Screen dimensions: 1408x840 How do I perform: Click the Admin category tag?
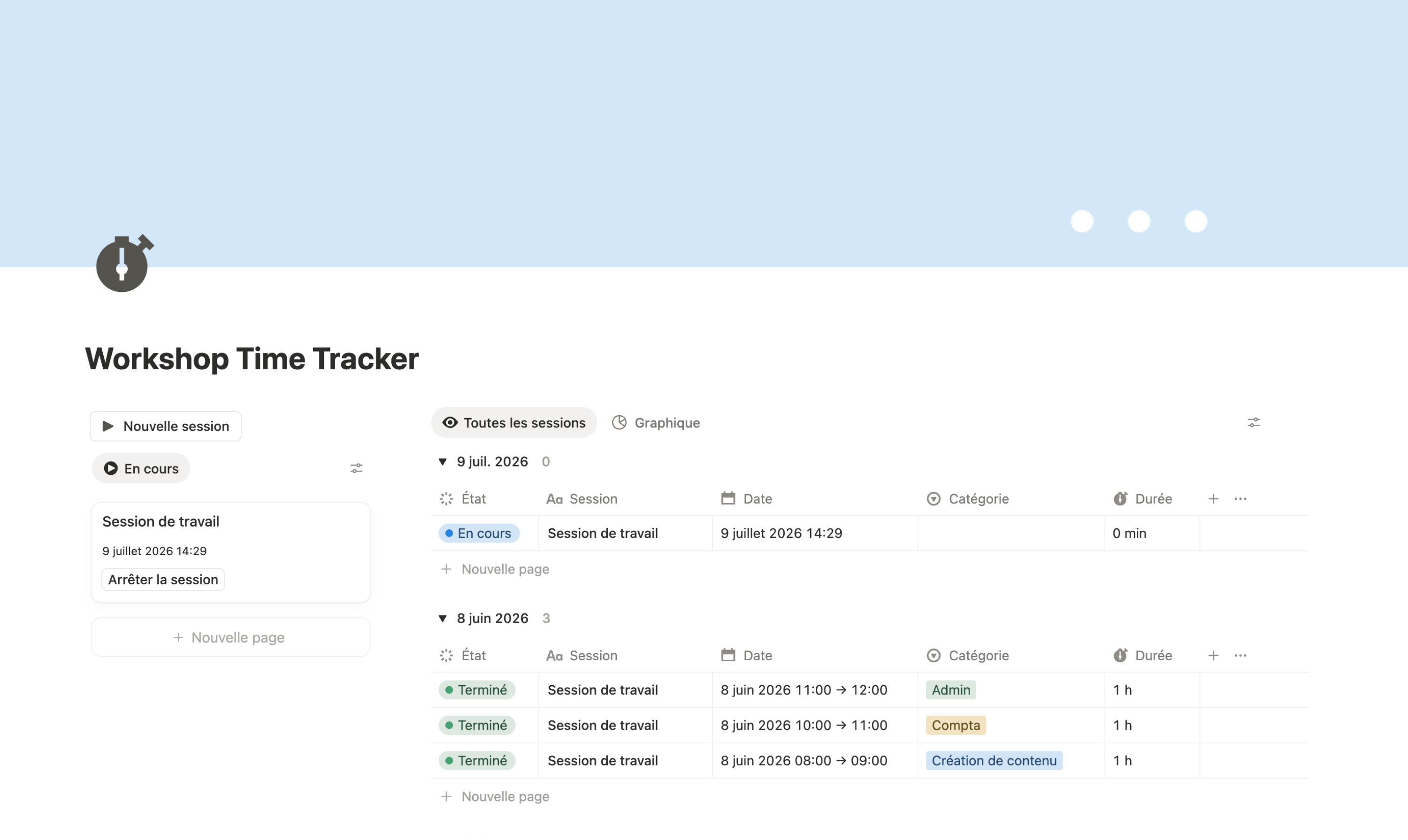(950, 690)
